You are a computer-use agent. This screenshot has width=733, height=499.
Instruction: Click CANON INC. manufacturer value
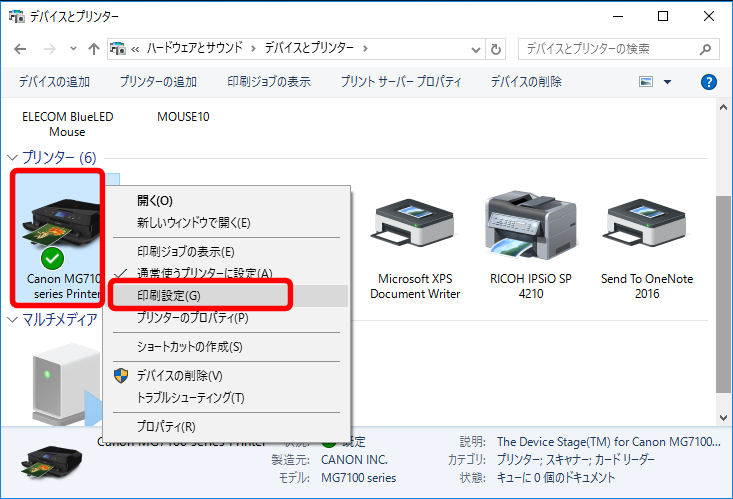(x=354, y=460)
